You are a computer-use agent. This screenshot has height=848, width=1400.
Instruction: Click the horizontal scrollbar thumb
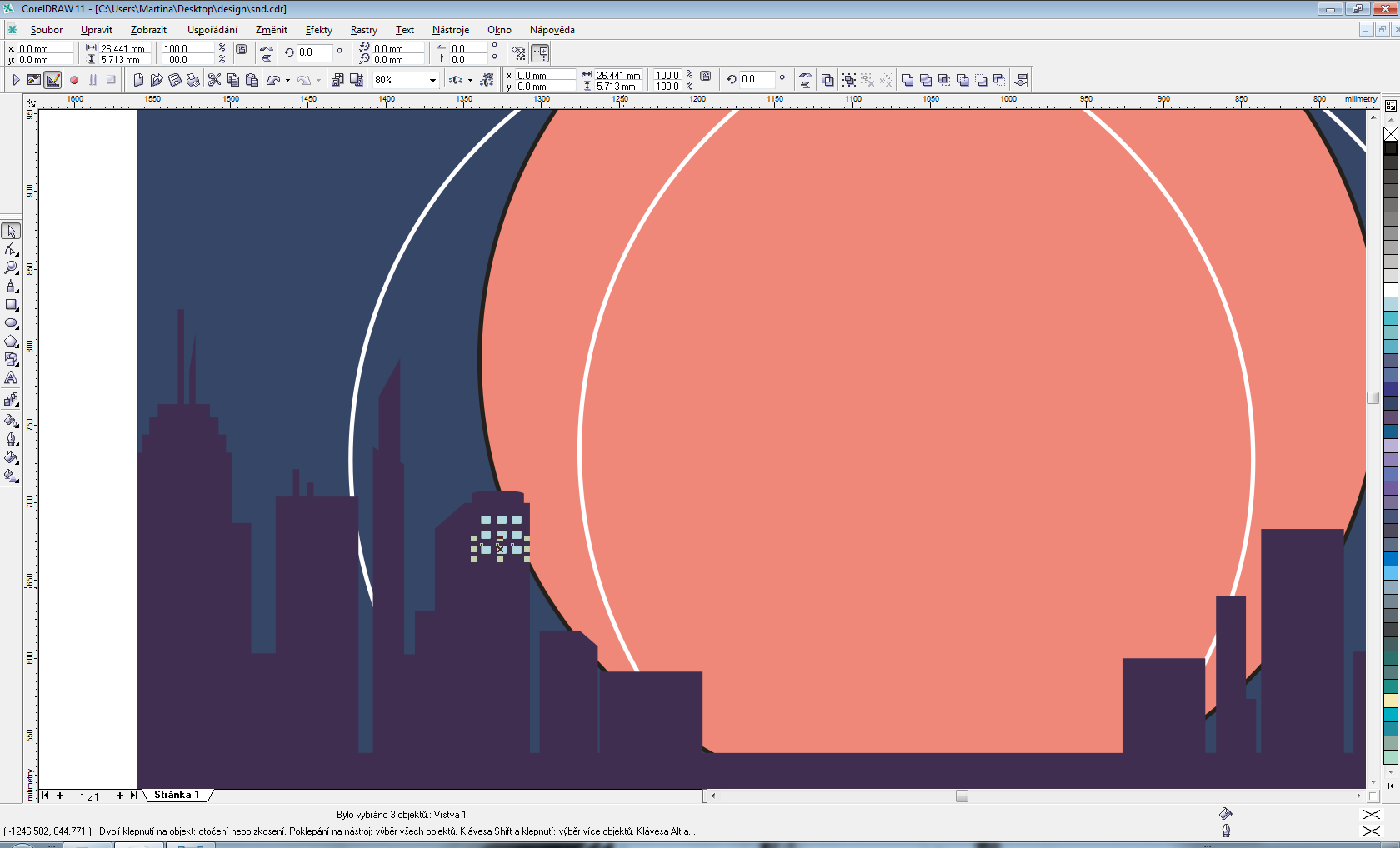tap(962, 796)
